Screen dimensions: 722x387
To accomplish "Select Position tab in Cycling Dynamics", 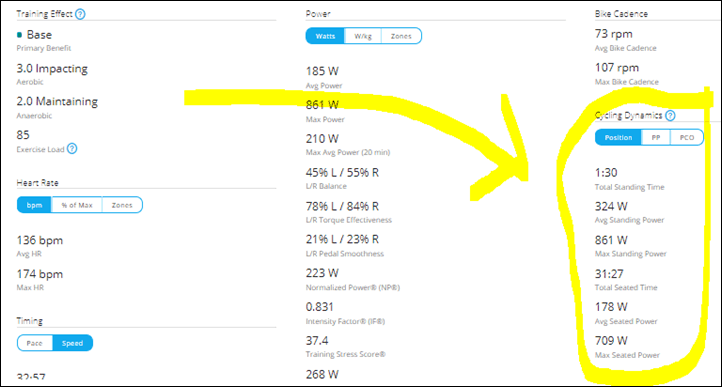I will (618, 137).
